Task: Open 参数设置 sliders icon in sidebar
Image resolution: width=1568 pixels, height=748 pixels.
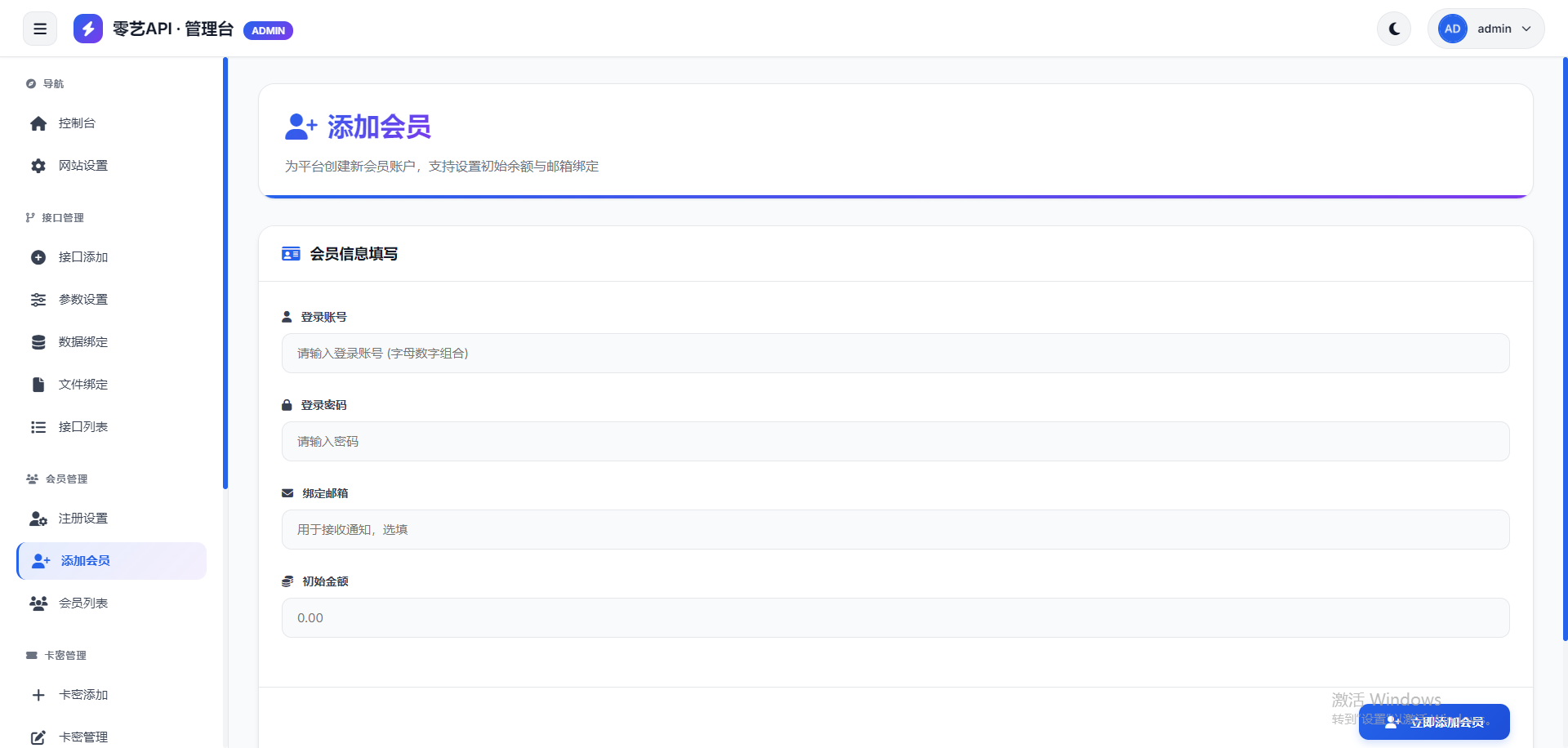Action: point(38,300)
